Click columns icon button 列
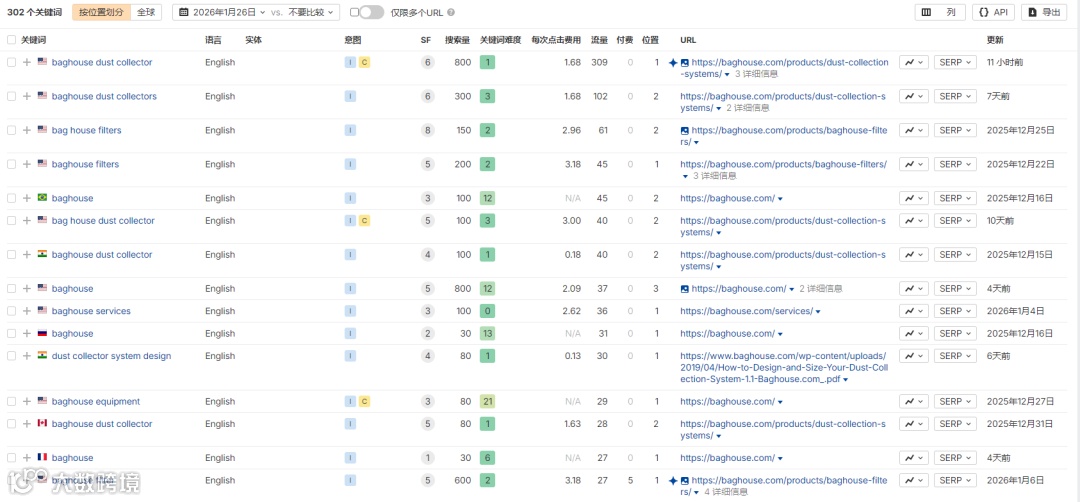This screenshot has height=502, width=1080. [940, 12]
